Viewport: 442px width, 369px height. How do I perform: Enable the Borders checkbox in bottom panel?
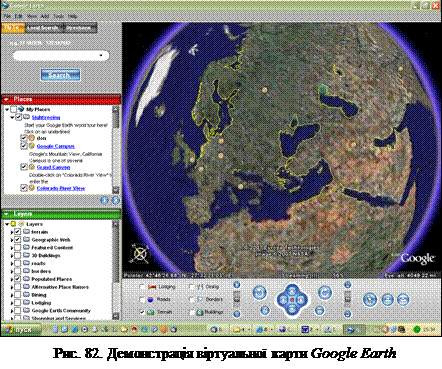click(x=192, y=299)
